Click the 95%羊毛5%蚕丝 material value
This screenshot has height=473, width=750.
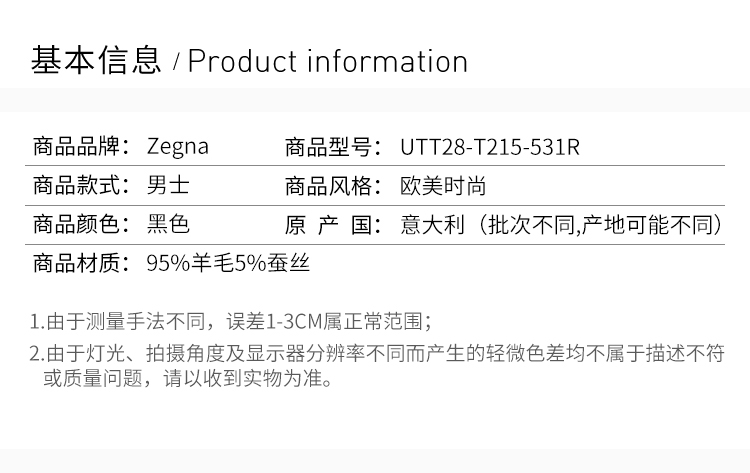coord(228,264)
